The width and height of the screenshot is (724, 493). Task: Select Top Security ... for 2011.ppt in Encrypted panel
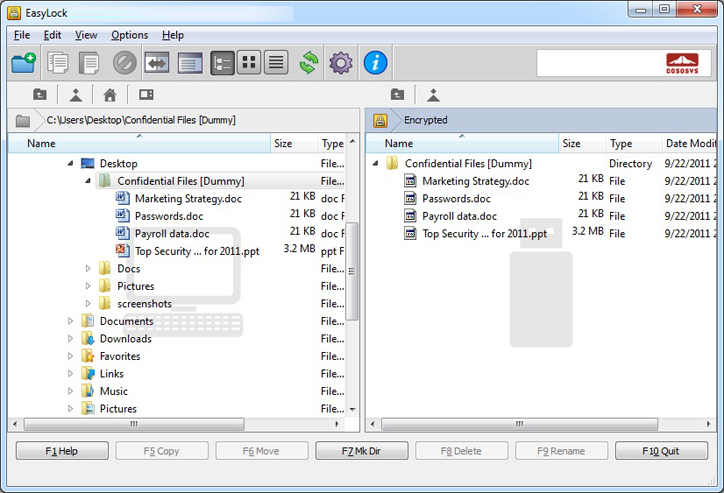click(x=484, y=234)
